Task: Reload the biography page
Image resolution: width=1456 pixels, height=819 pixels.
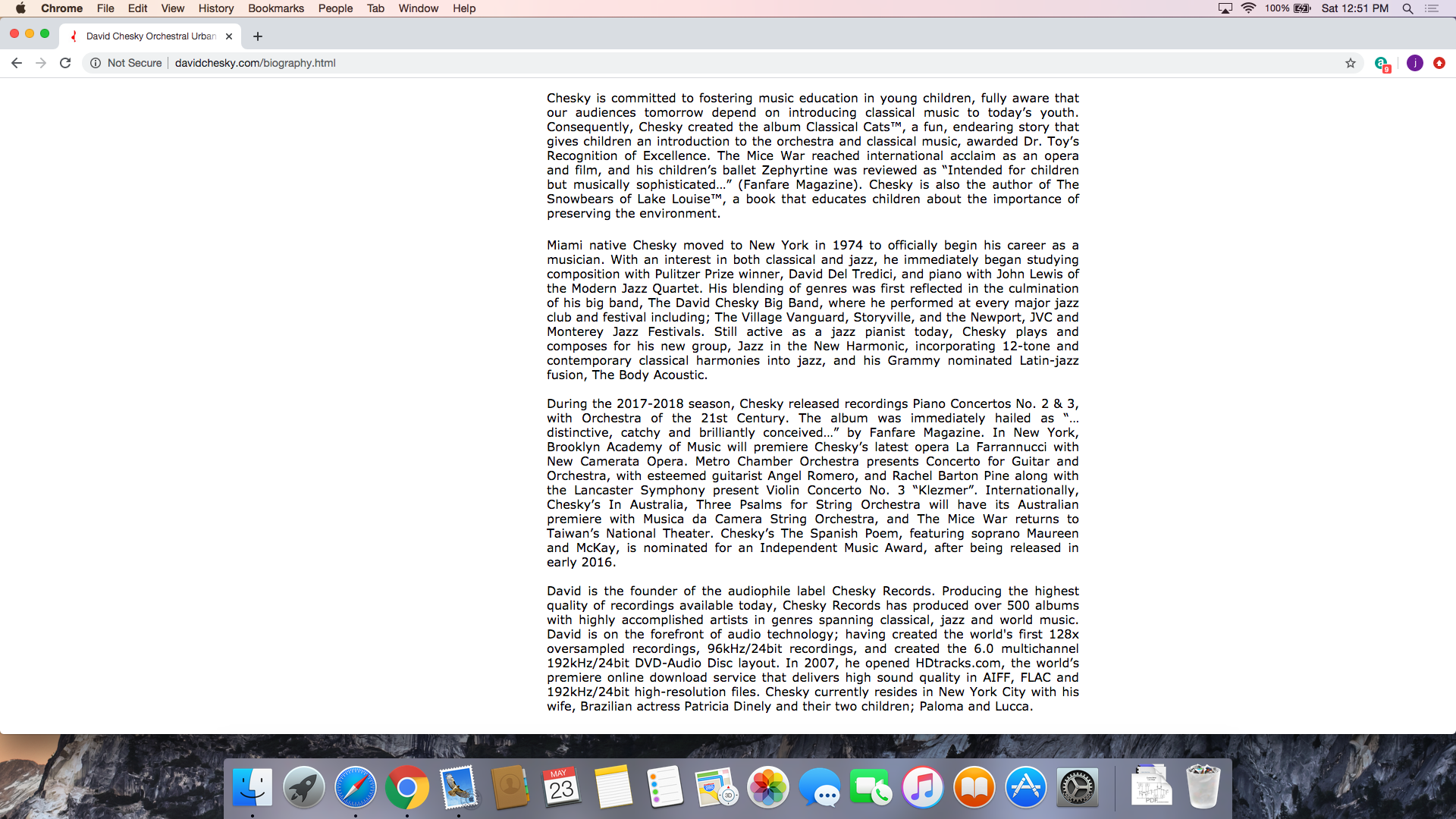Action: point(65,63)
